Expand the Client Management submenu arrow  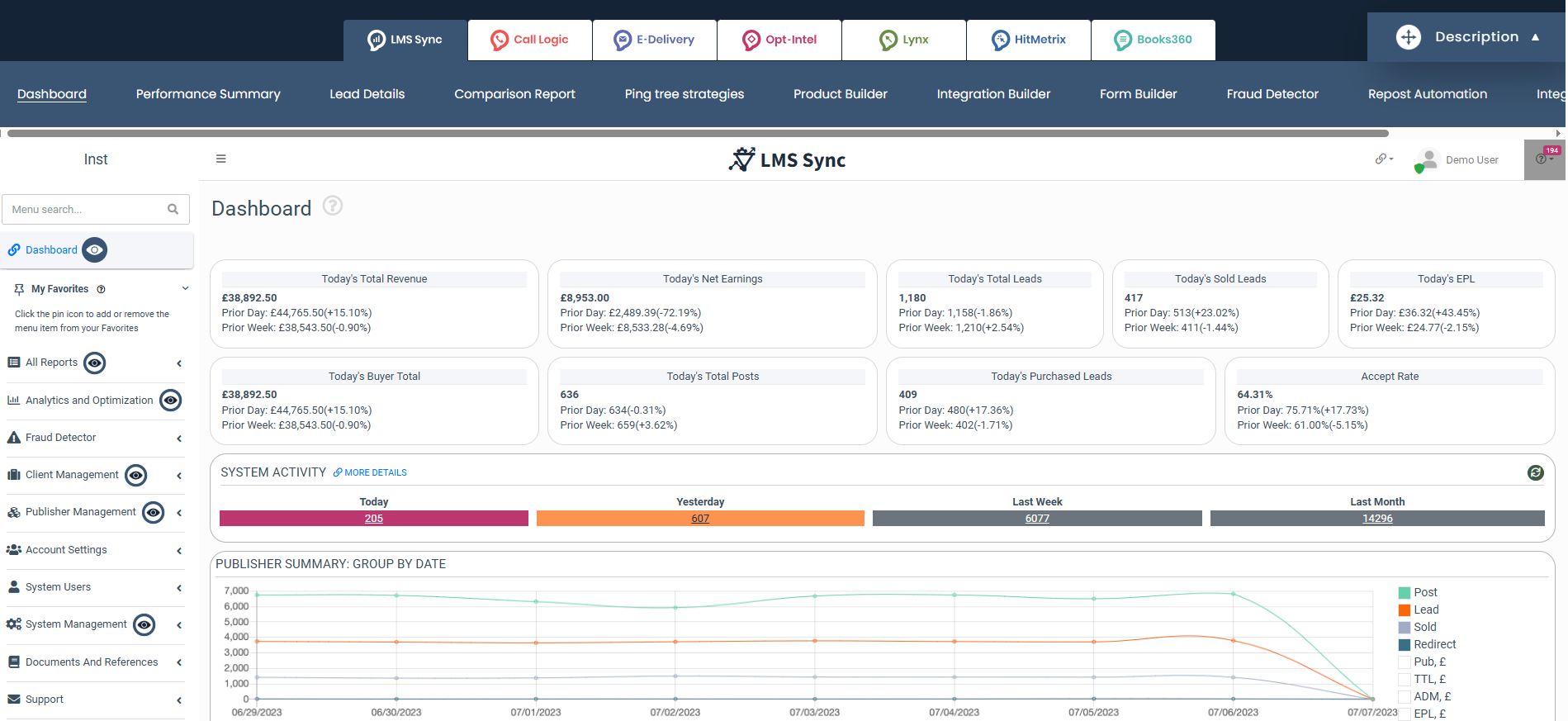pyautogui.click(x=179, y=476)
